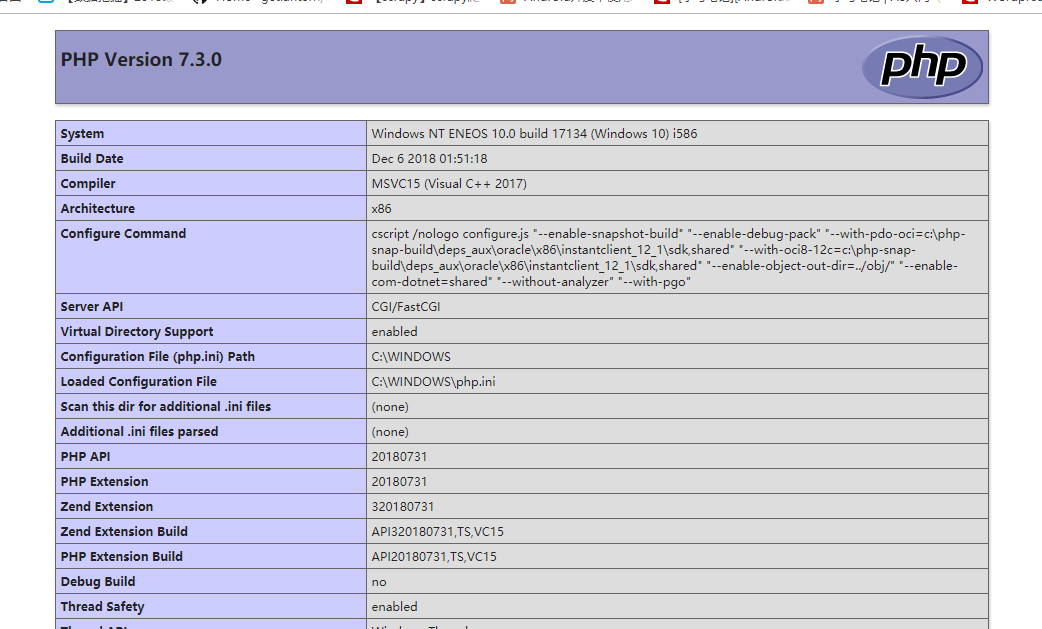Click the "Build Date" row label
This screenshot has width=1042, height=629.
92,159
